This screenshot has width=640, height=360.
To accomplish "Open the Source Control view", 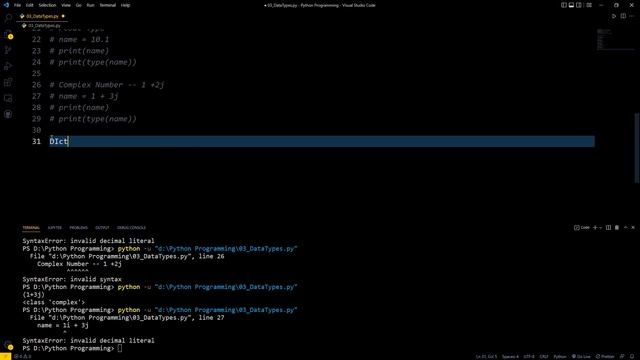I will pyautogui.click(x=8, y=50).
